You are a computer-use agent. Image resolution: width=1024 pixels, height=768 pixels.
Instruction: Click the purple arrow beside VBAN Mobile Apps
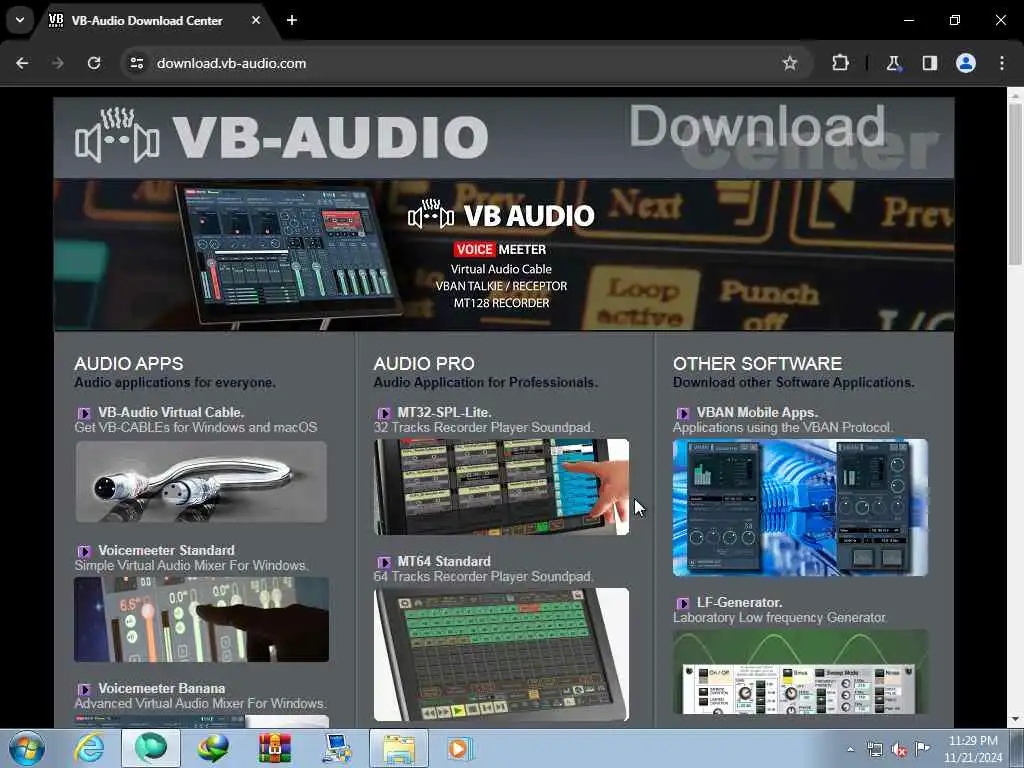682,413
